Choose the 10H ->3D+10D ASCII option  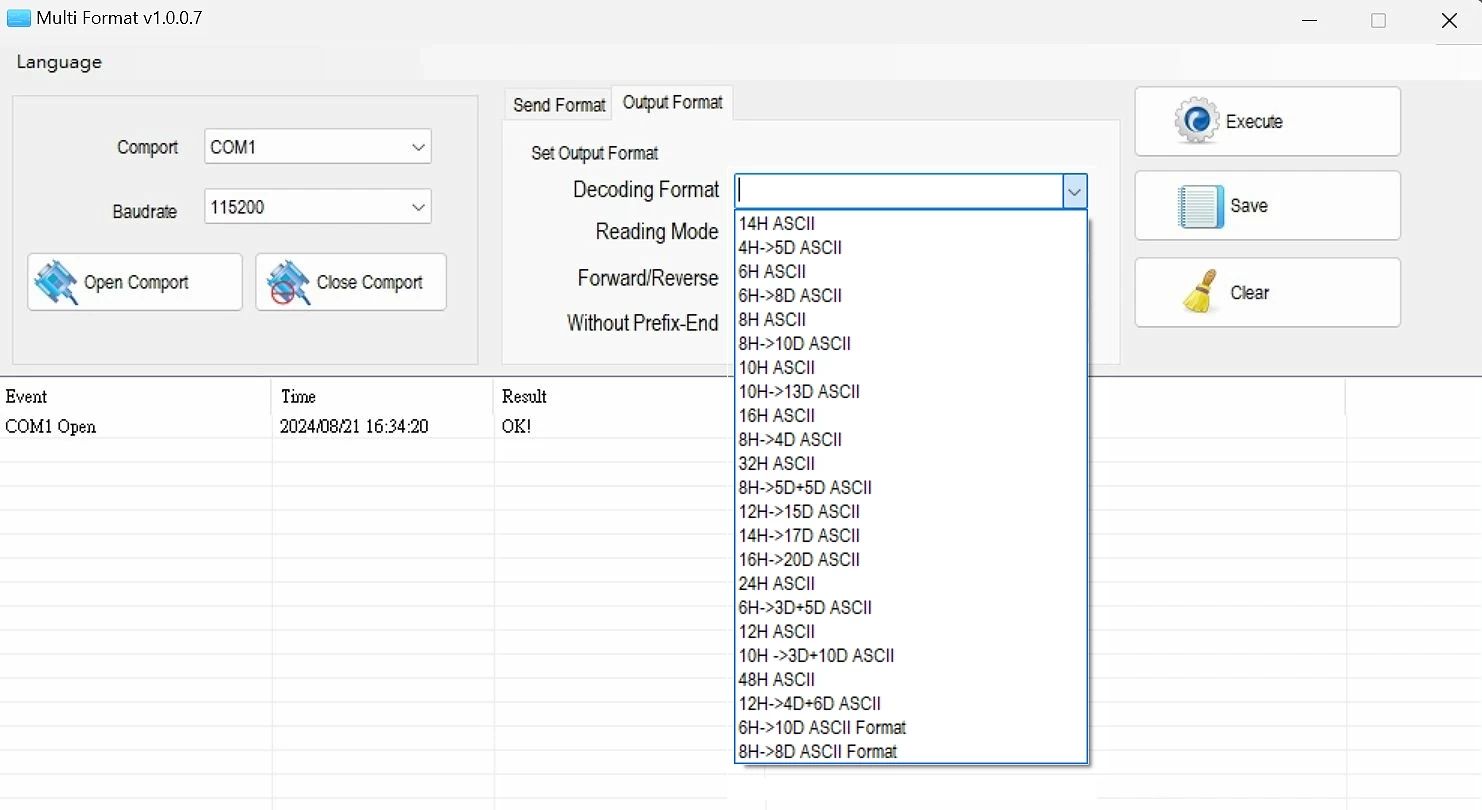816,656
